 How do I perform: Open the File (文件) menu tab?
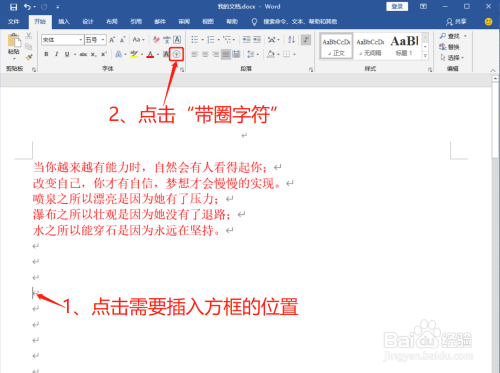pos(14,22)
